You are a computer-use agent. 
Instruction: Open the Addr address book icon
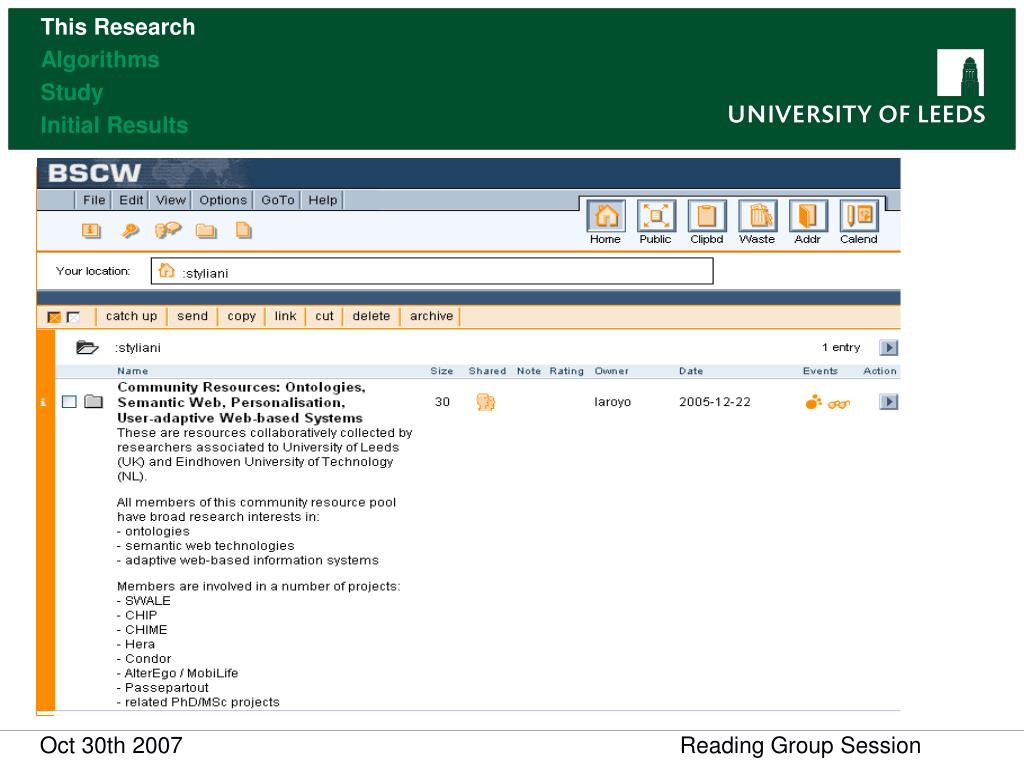808,216
